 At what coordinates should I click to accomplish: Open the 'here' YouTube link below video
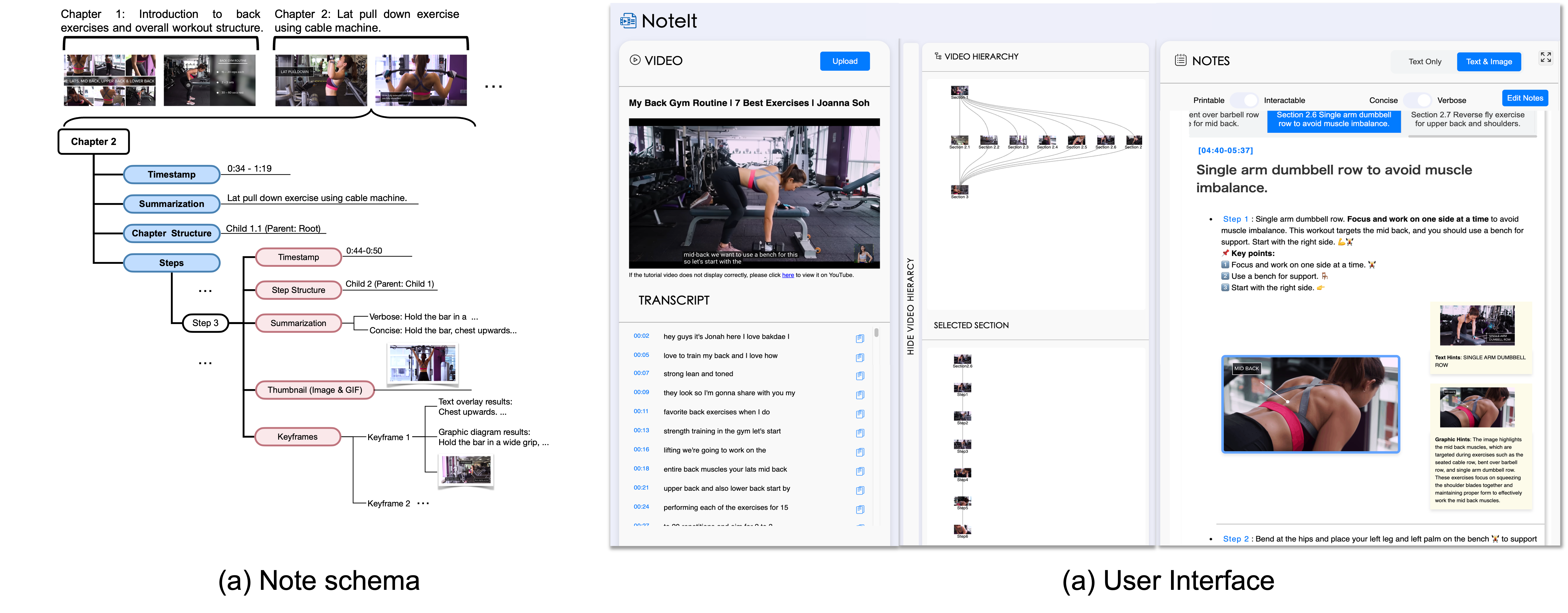pos(788,275)
